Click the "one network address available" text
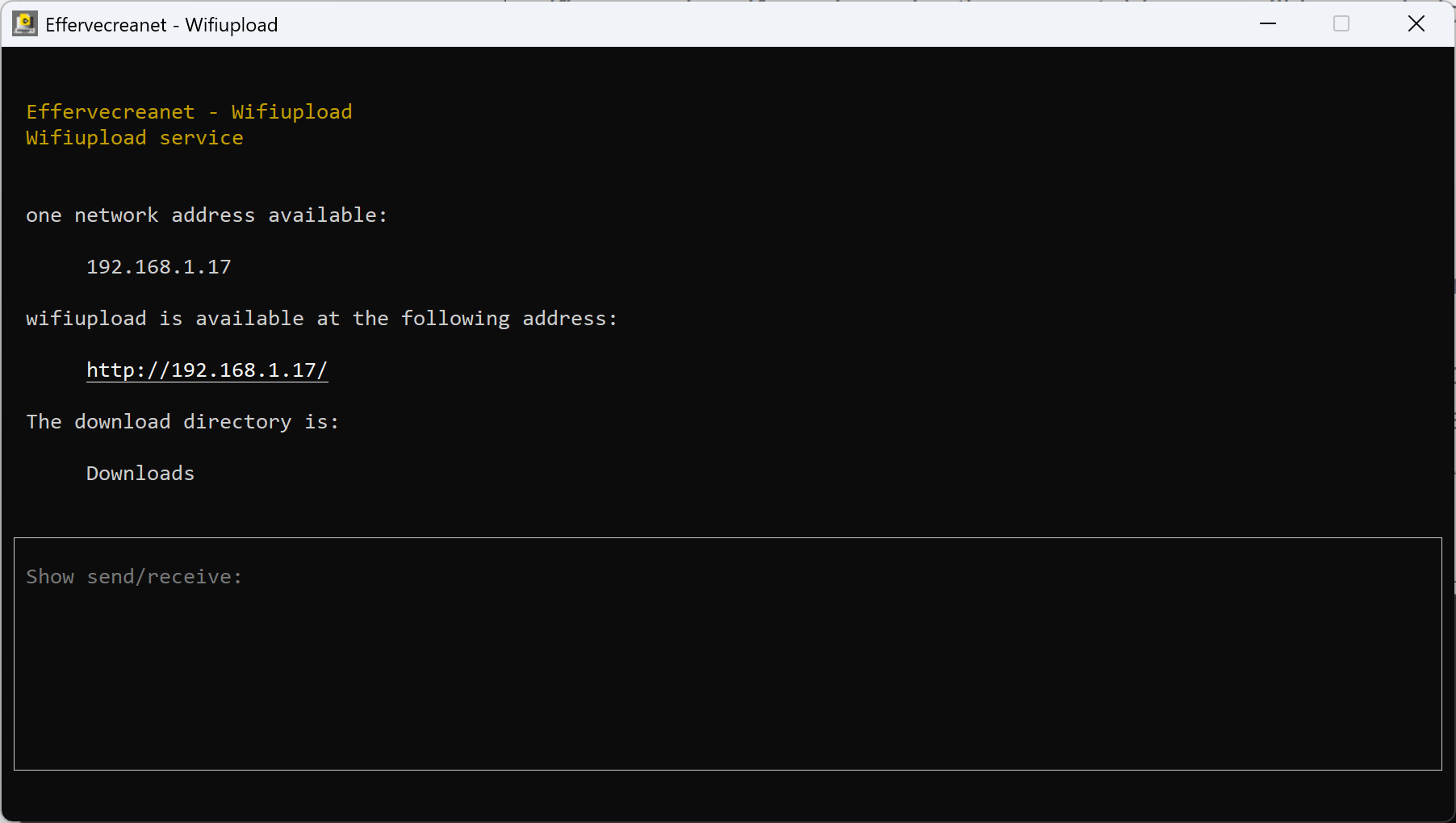The width and height of the screenshot is (1456, 823). (206, 215)
